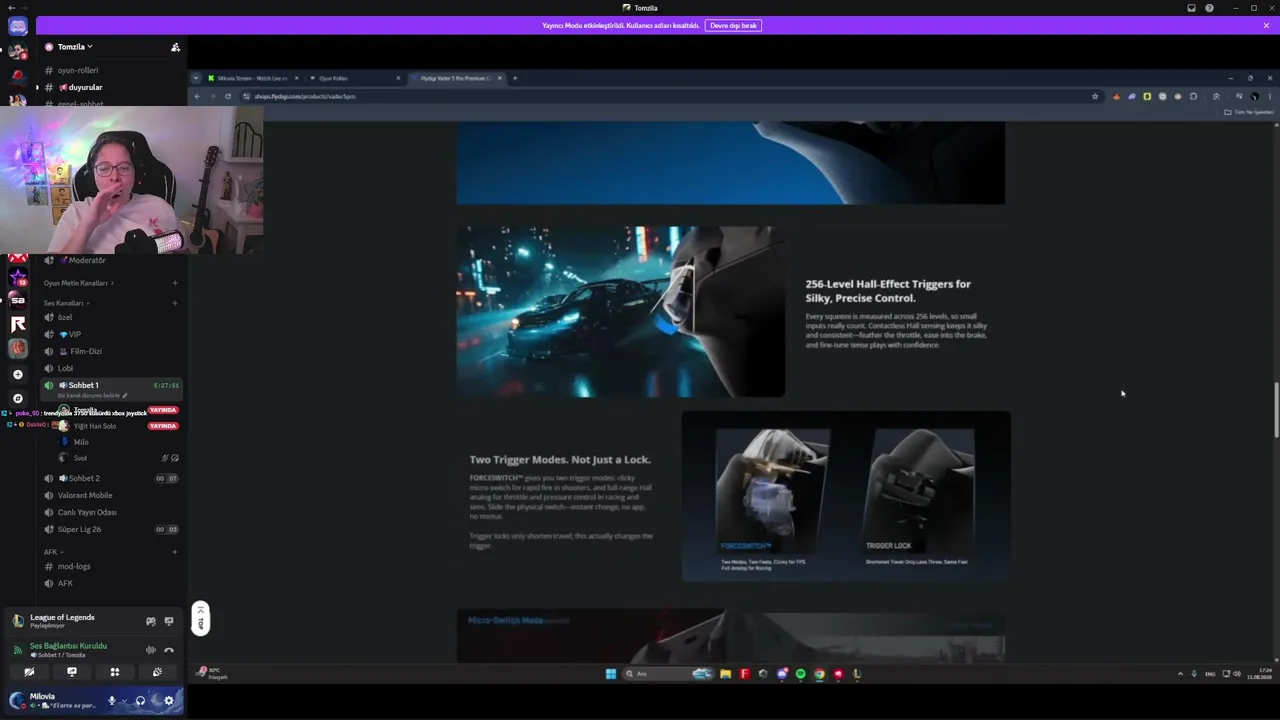Open the soundboard button in voice panel

click(157, 672)
